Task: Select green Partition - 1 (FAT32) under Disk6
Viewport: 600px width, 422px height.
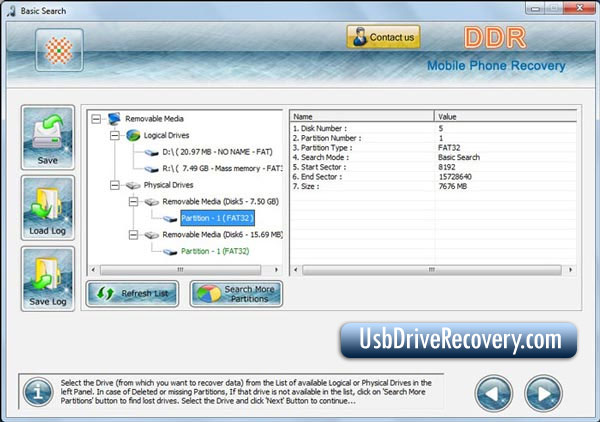Action: (x=215, y=251)
